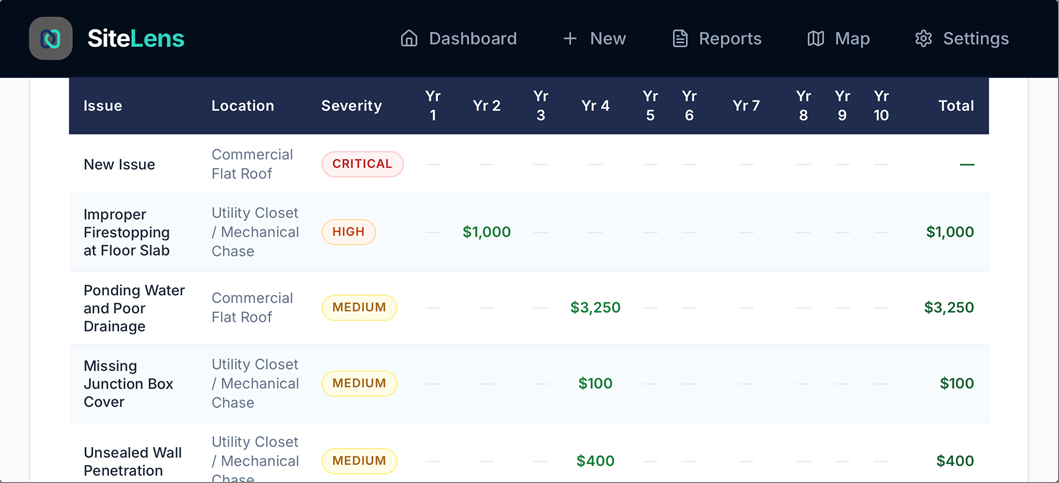Click the Total column header

click(x=956, y=106)
